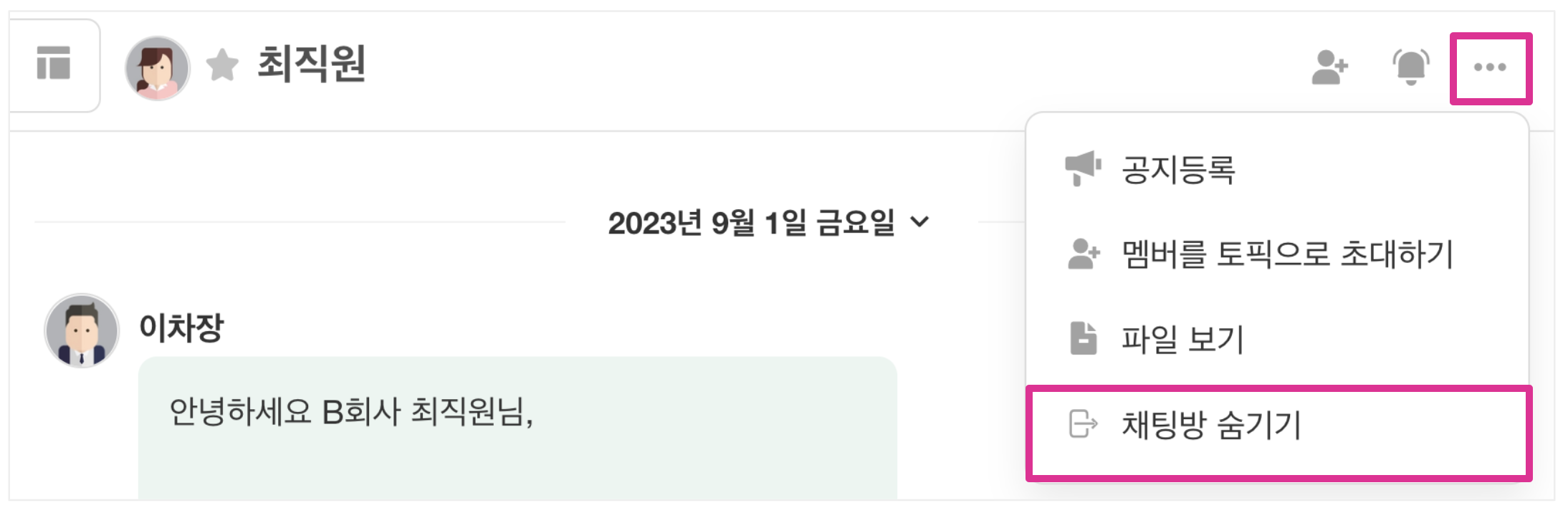Click the file document icon in menu
1568x513 pixels.
1083,338
